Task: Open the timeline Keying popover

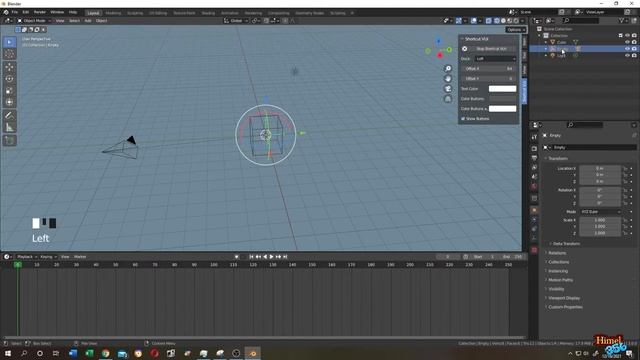Action: click(48, 257)
